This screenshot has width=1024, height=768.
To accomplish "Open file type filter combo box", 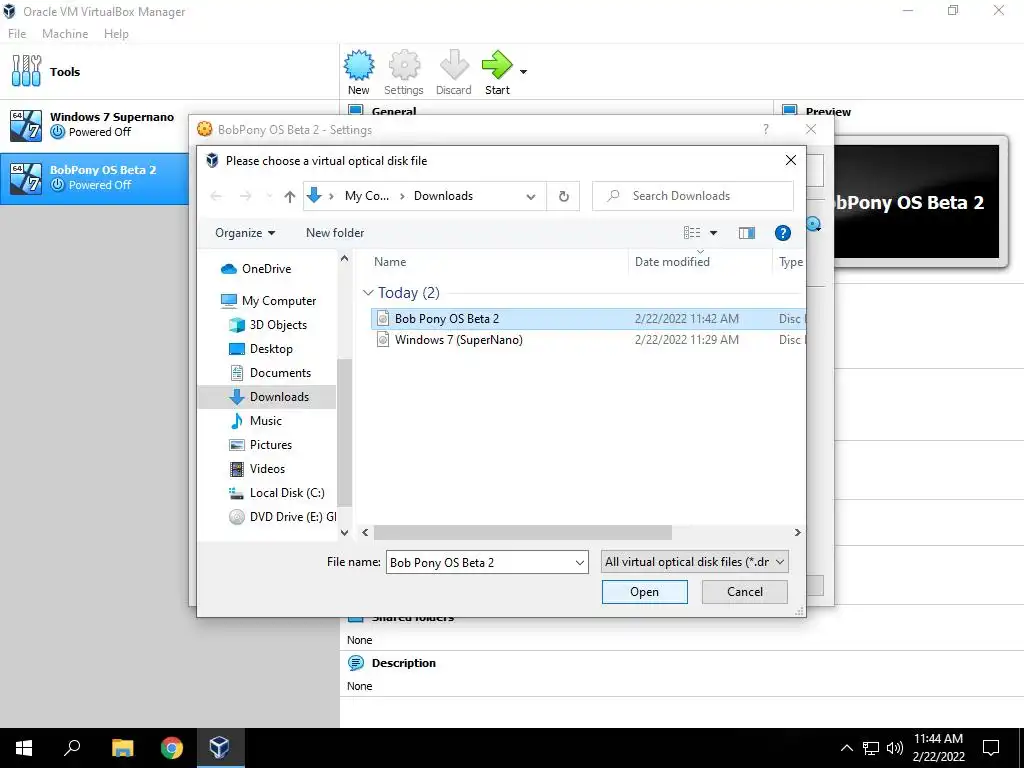I will coord(694,562).
